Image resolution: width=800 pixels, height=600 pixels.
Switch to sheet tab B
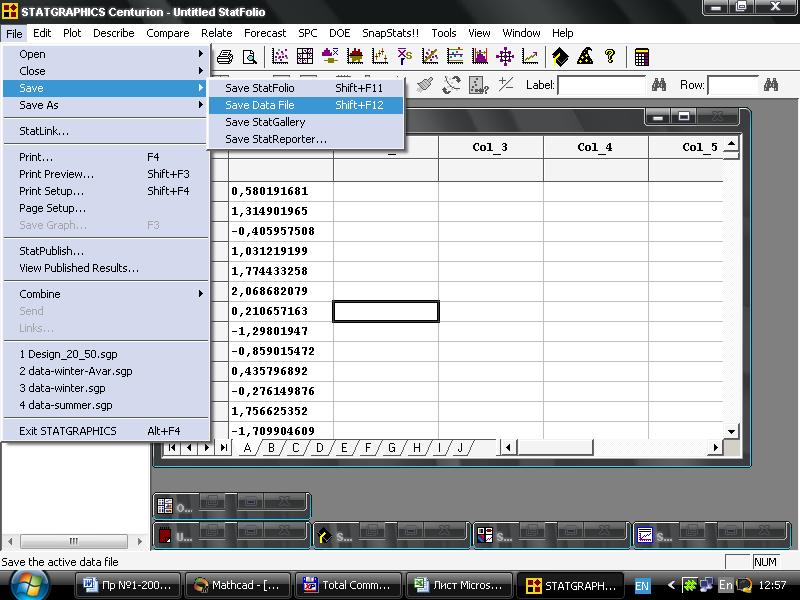tap(271, 448)
